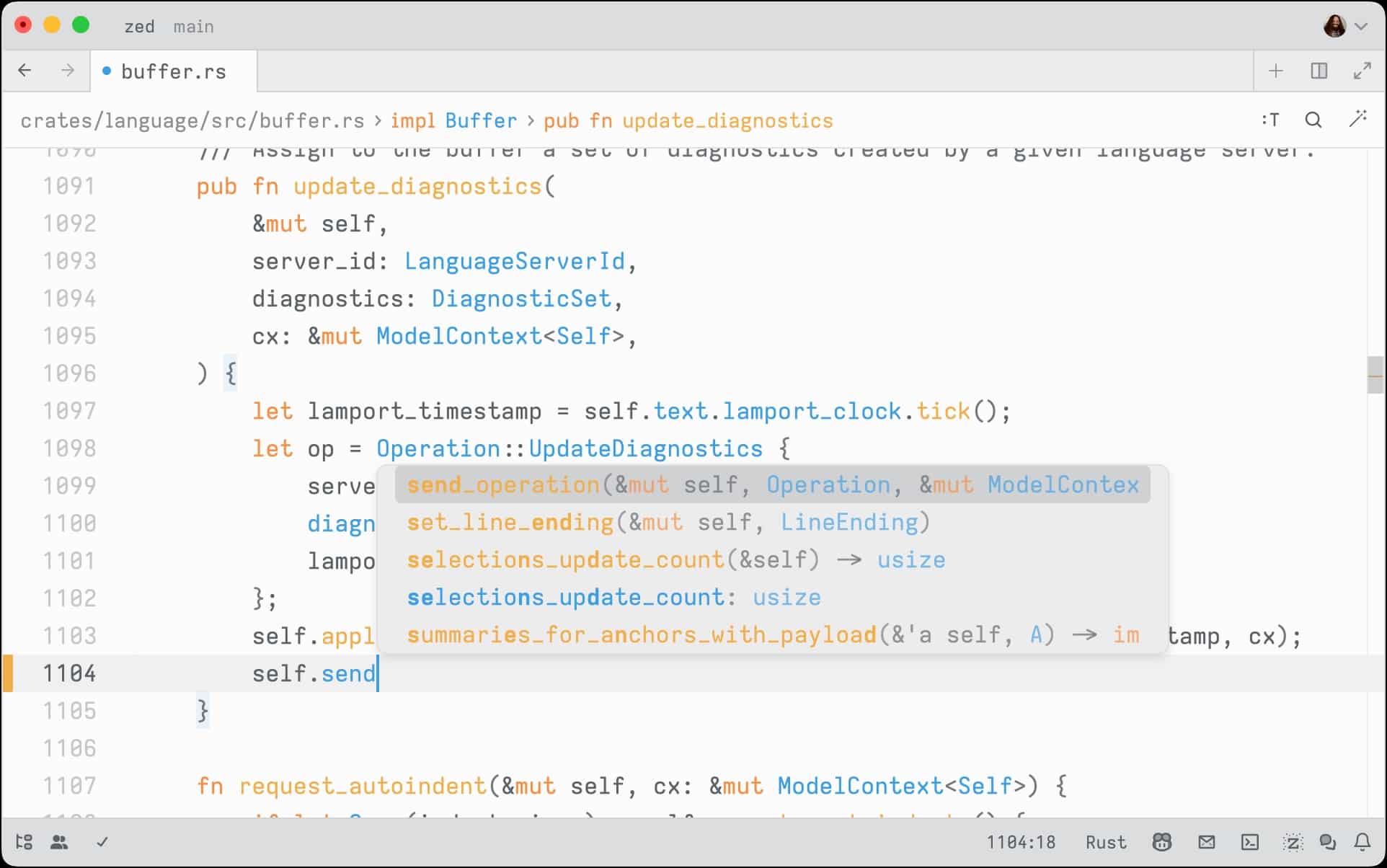Expand breadcrumb segment impl Buffer
The image size is (1387, 868).
pyautogui.click(x=453, y=120)
